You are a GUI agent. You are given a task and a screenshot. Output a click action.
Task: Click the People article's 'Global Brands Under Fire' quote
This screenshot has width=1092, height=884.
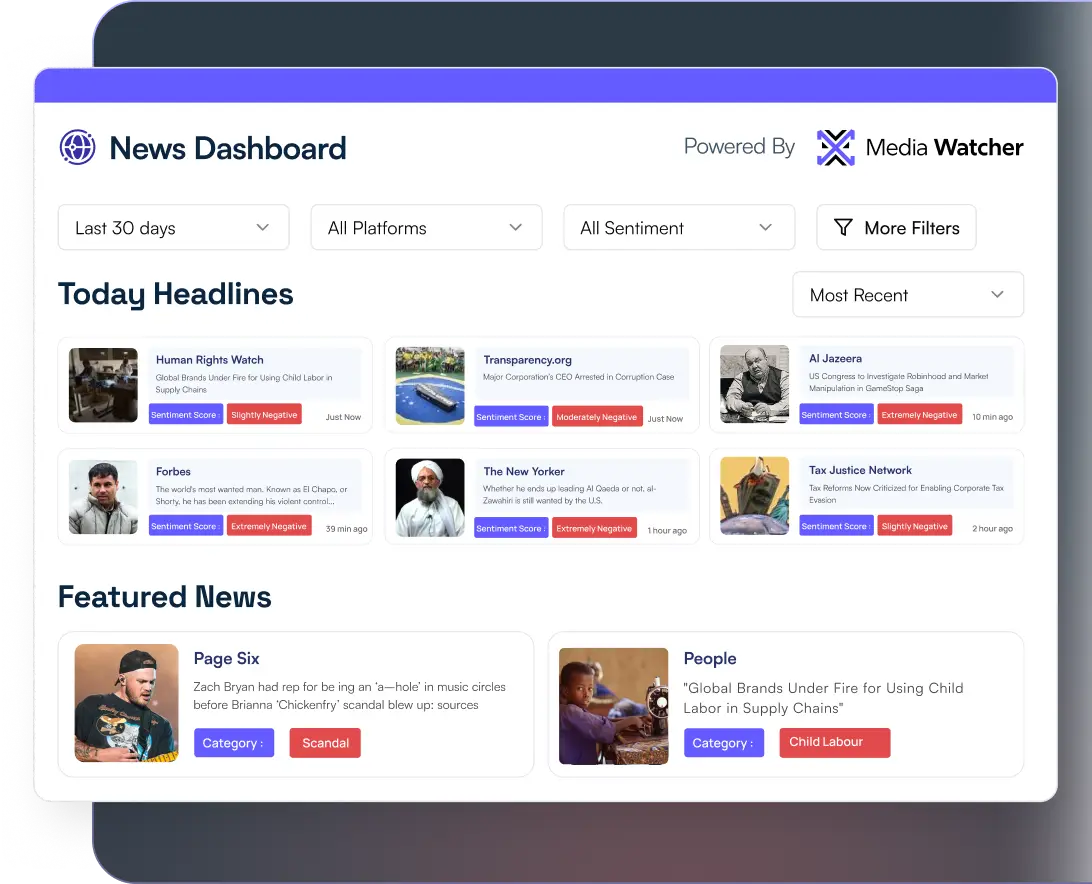click(x=823, y=697)
